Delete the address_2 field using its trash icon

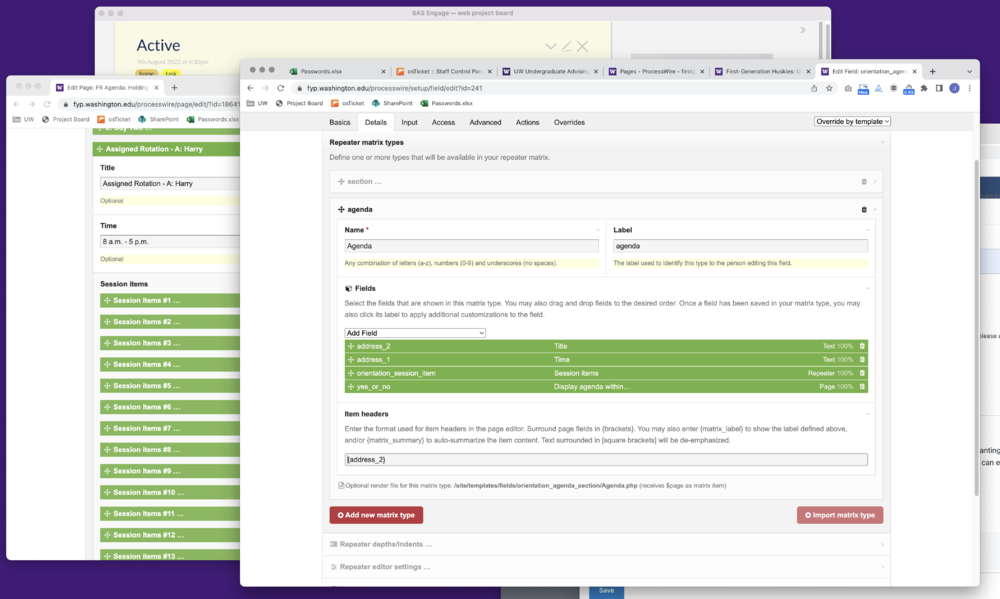pos(862,346)
